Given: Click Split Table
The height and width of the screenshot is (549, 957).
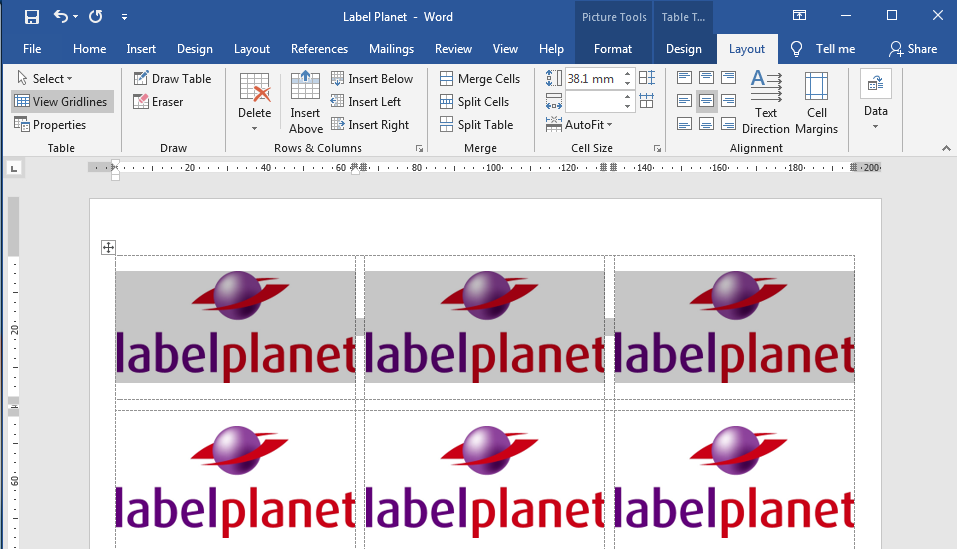Looking at the screenshot, I should [477, 125].
